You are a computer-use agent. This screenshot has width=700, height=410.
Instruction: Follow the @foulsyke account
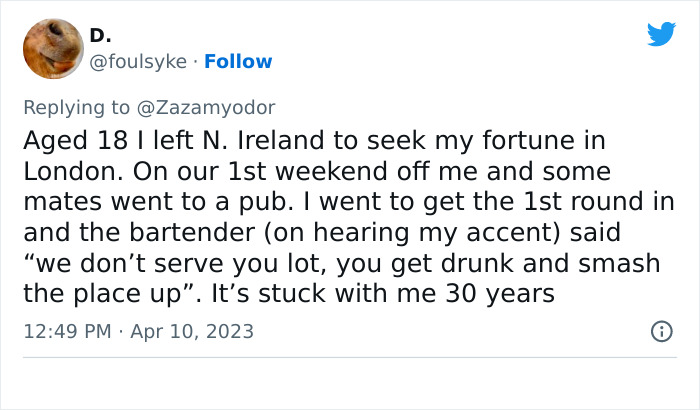[238, 61]
